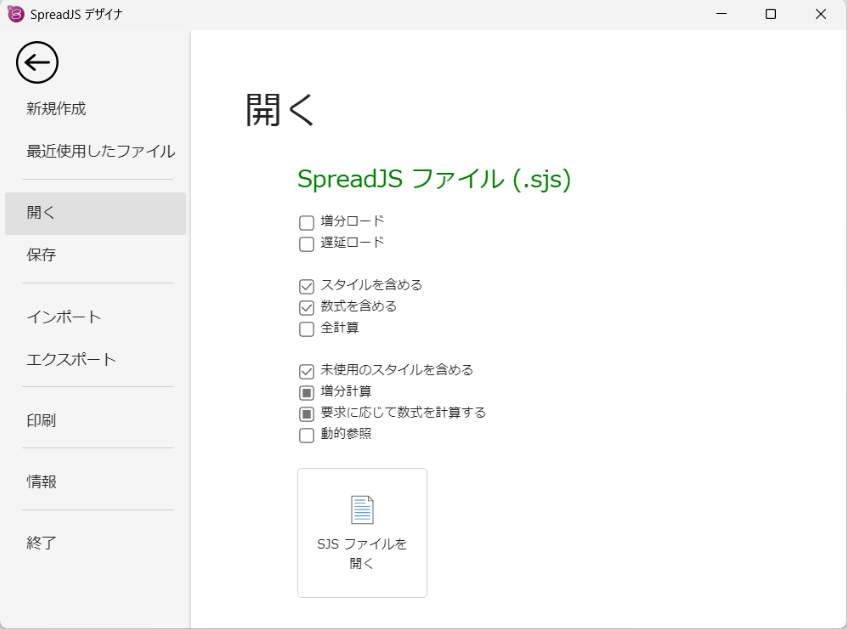The height and width of the screenshot is (629, 847).
Task: Select the 開く sidebar item
Action: click(96, 213)
